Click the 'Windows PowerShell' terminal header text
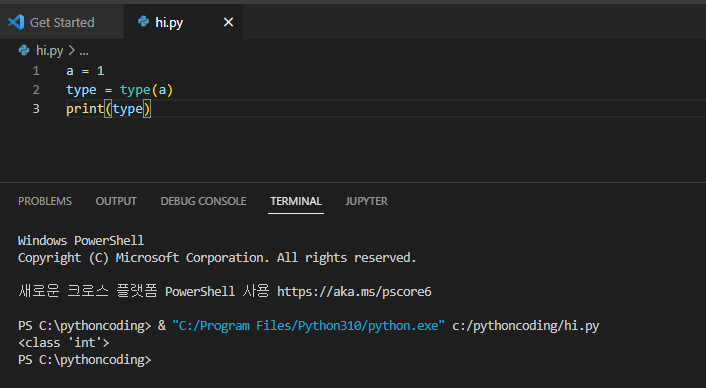 click(81, 240)
